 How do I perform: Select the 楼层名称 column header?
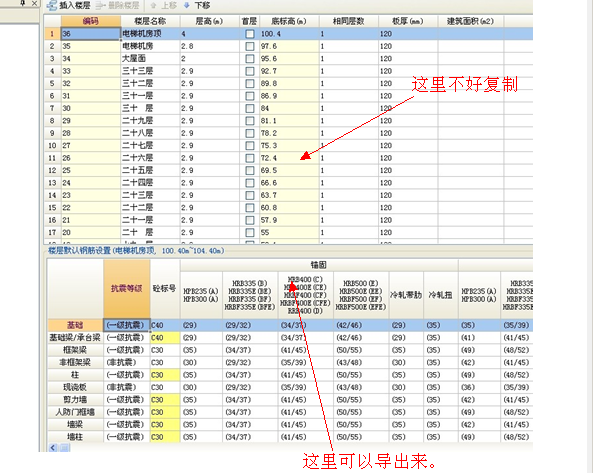[x=150, y=21]
